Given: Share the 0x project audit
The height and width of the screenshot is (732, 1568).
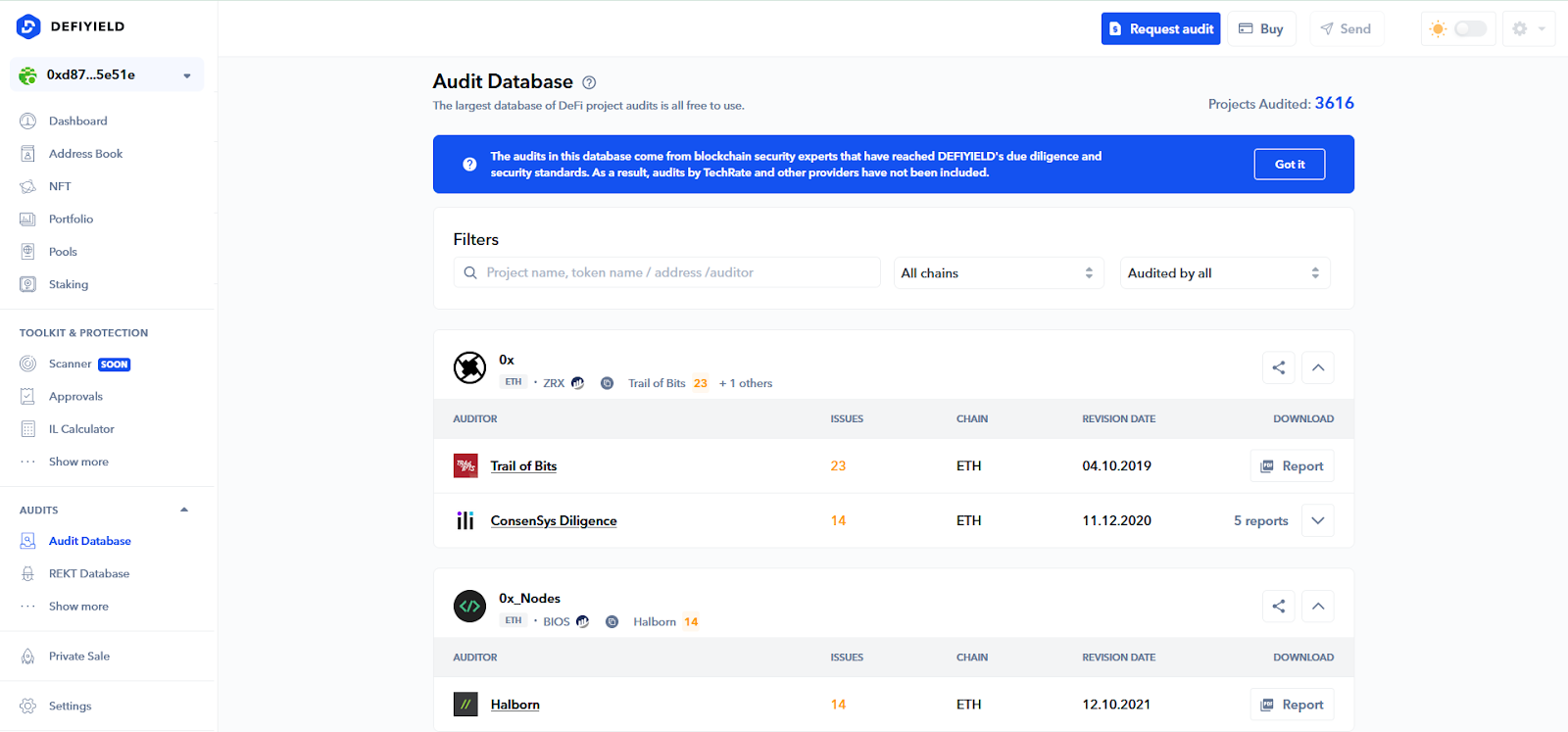Looking at the screenshot, I should tap(1278, 367).
